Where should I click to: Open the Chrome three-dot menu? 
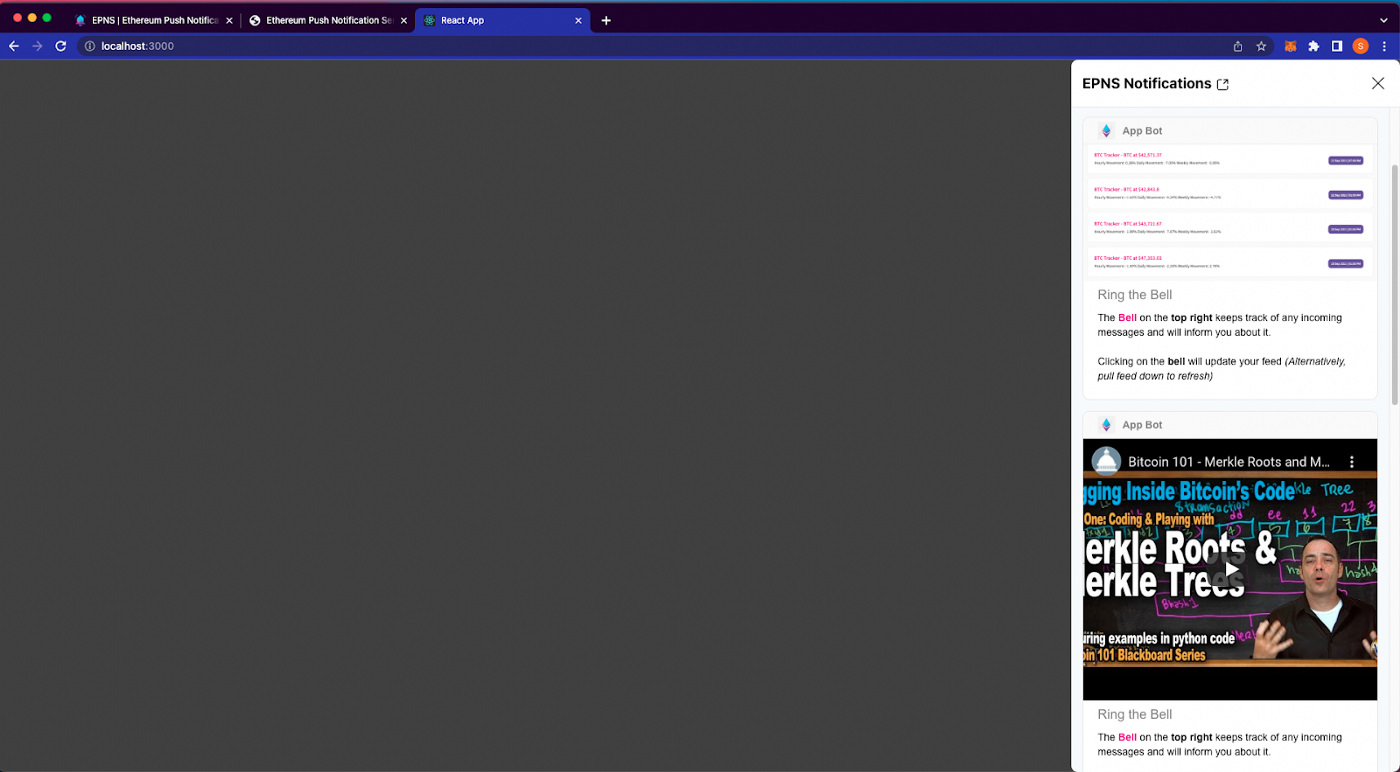(1384, 45)
